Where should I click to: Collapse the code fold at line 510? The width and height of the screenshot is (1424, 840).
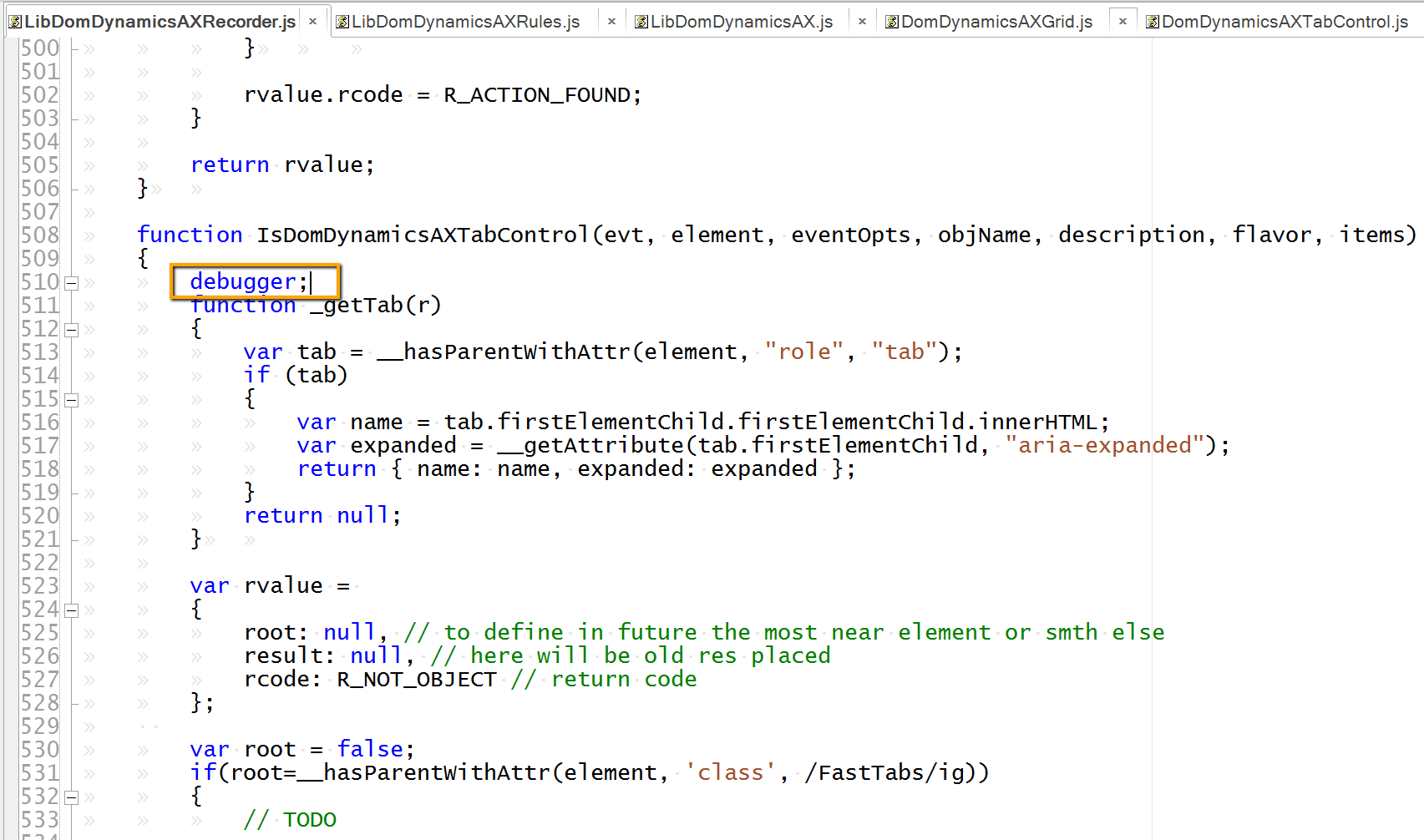(x=72, y=283)
